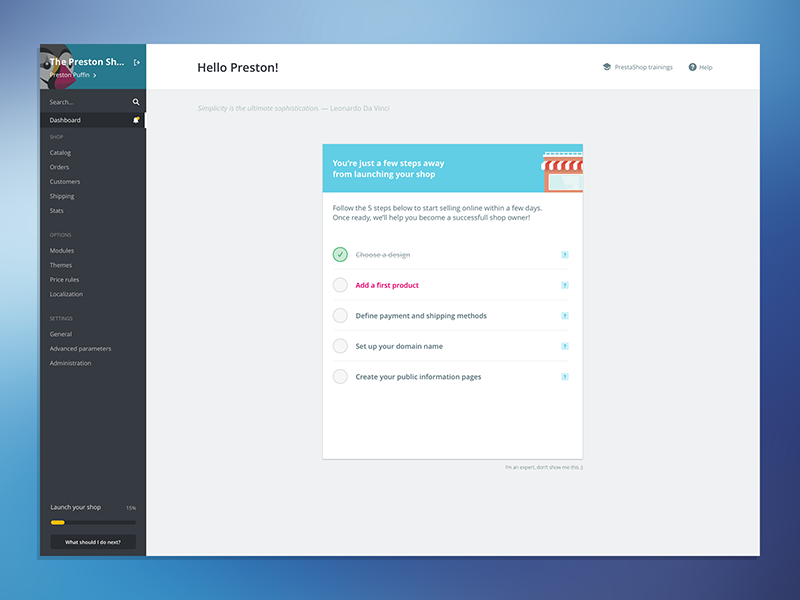
Task: Open Advanced parameters in the sidebar
Action: (80, 348)
